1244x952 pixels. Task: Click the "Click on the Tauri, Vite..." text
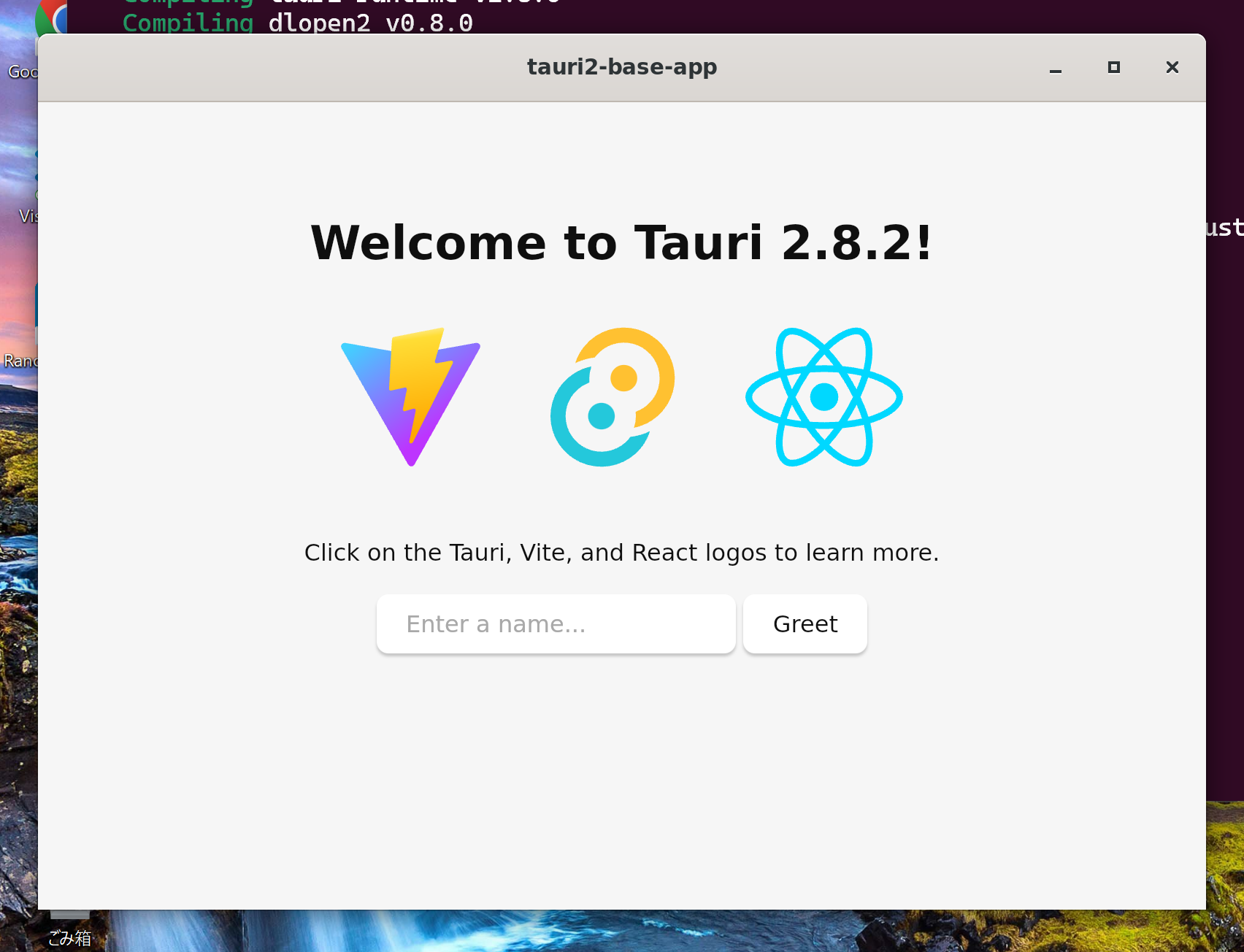click(622, 553)
